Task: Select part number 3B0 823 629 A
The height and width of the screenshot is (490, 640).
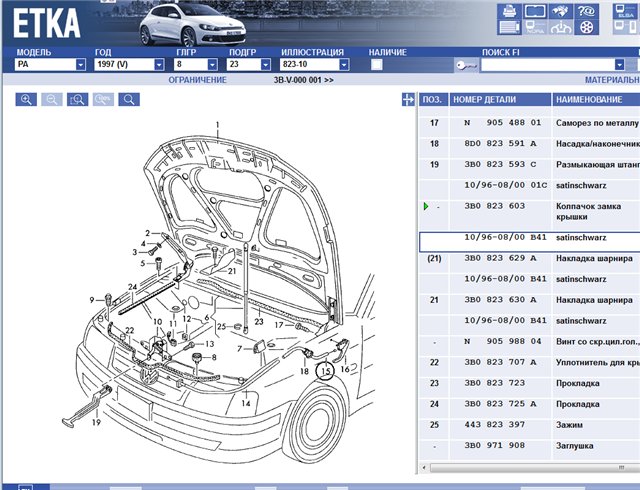Action: pyautogui.click(x=500, y=258)
